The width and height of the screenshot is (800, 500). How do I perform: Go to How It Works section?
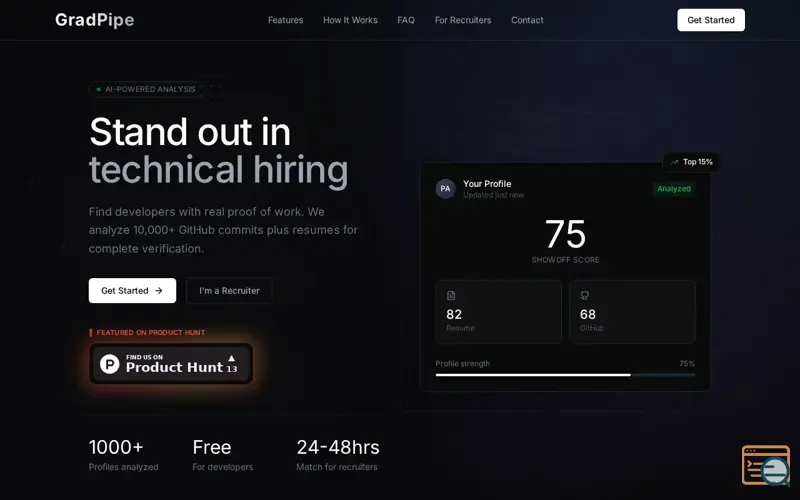point(350,20)
